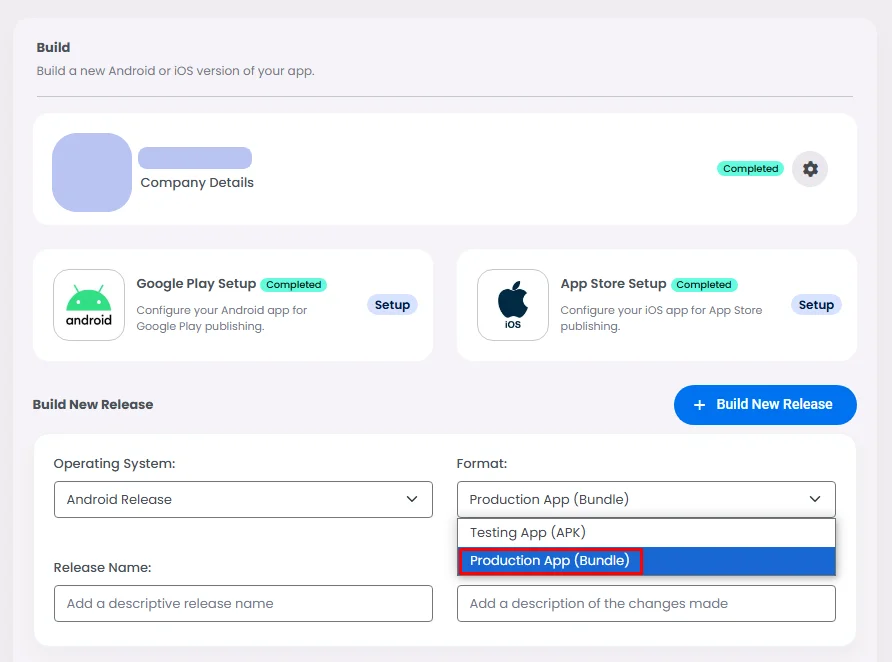Expand the Operating System chevron arrow

click(412, 499)
